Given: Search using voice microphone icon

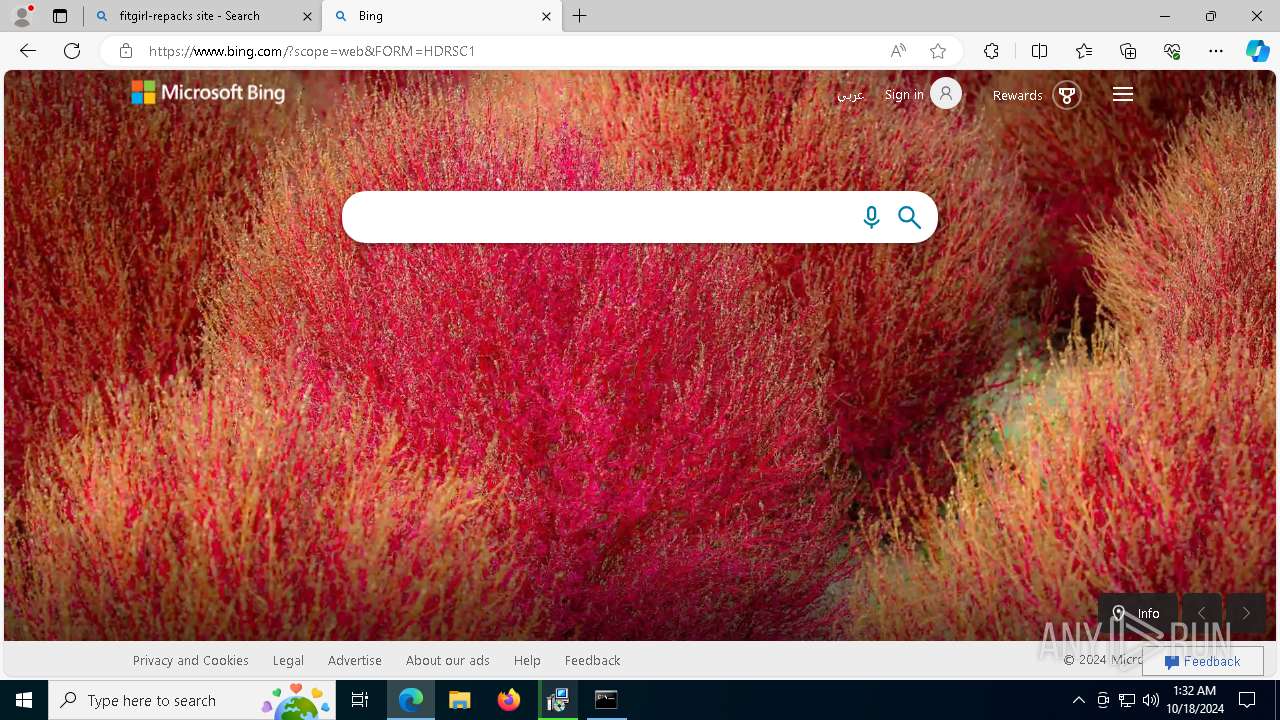Looking at the screenshot, I should pyautogui.click(x=871, y=217).
